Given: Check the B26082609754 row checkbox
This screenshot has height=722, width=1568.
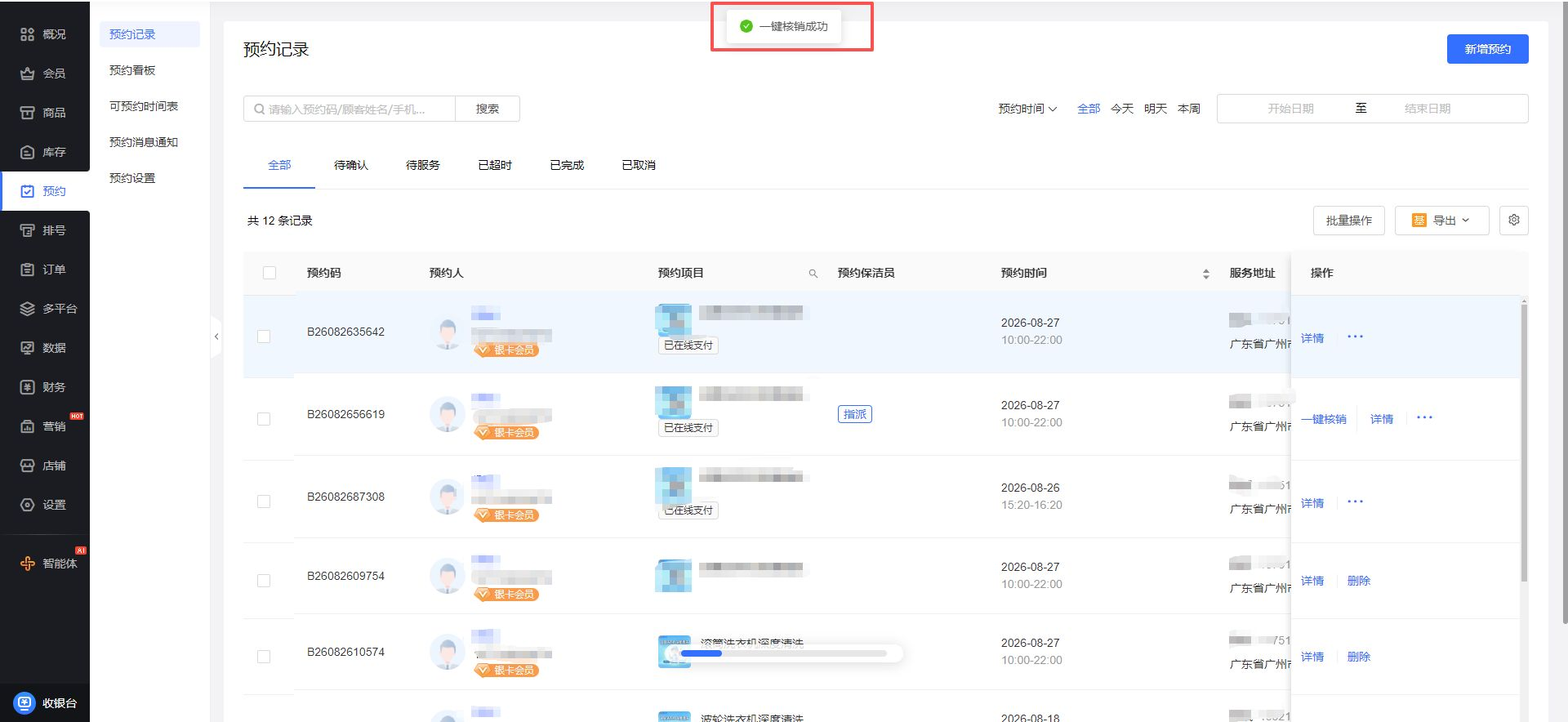Looking at the screenshot, I should tap(264, 581).
